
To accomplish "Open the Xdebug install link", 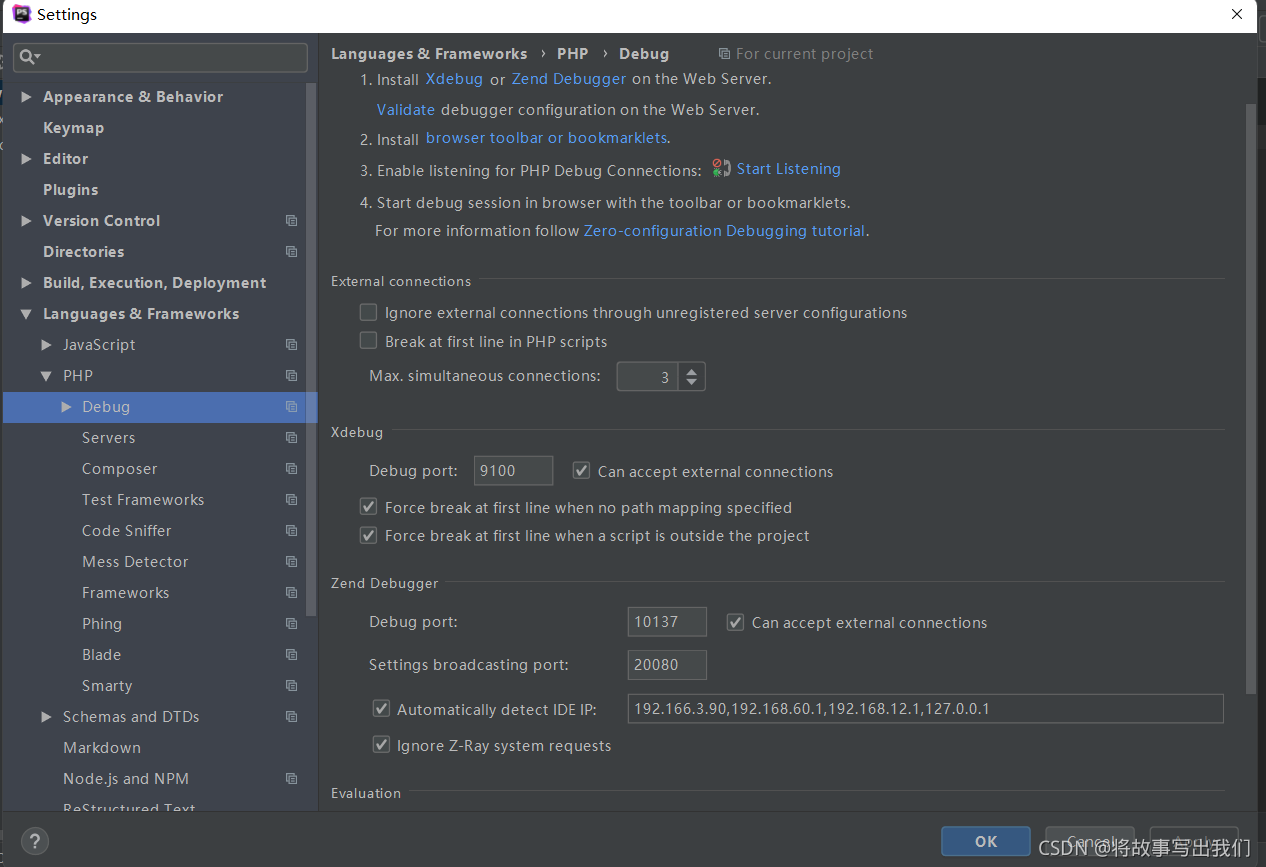I will (x=454, y=79).
